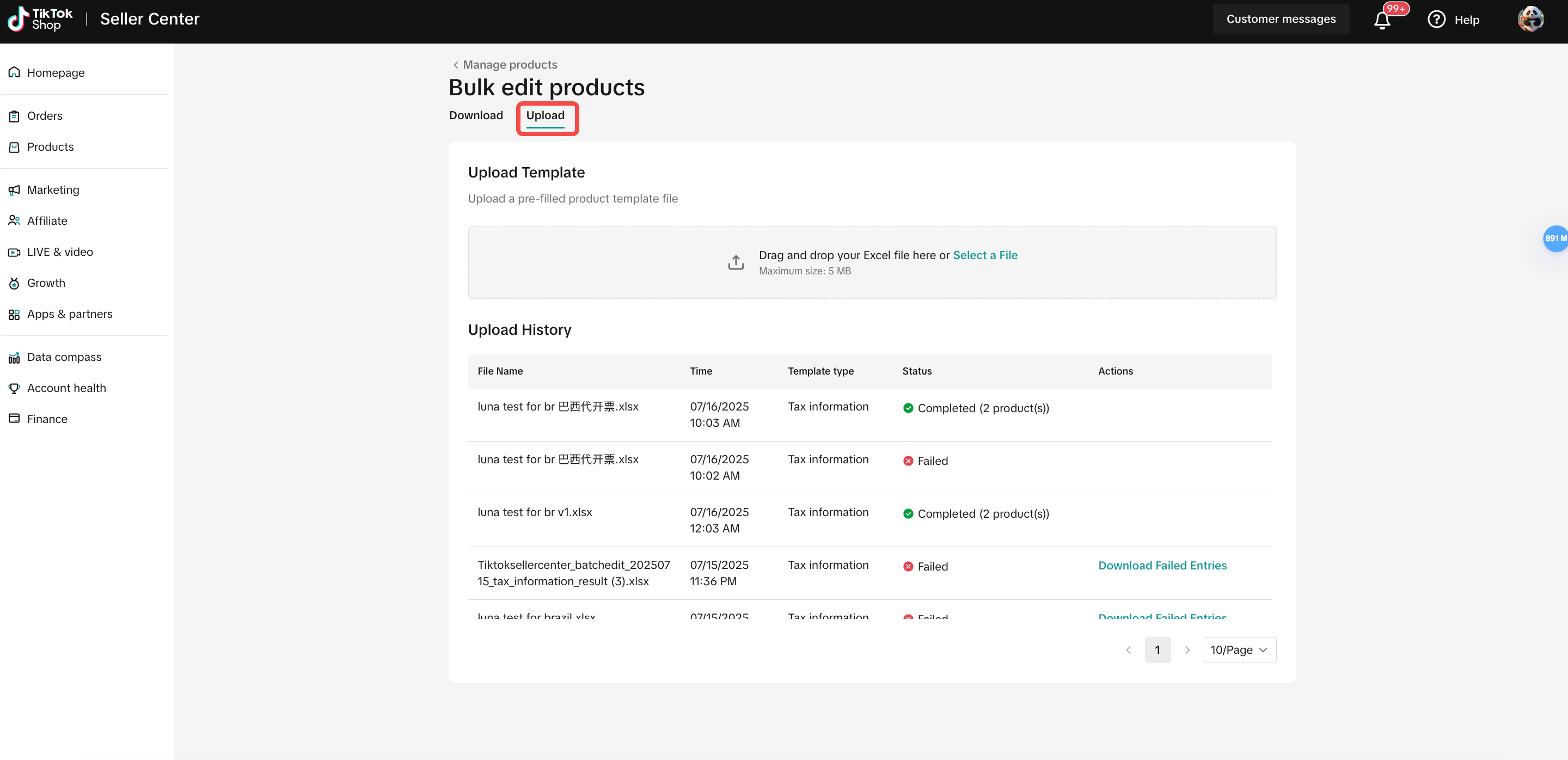Click the Affiliate people icon
1568x760 pixels.
(14, 221)
